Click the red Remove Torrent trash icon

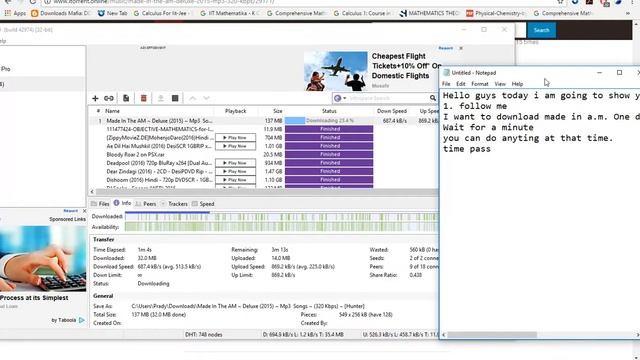[144, 98]
